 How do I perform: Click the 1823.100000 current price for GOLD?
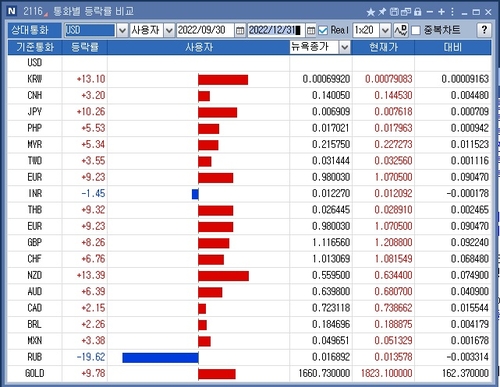387,373
